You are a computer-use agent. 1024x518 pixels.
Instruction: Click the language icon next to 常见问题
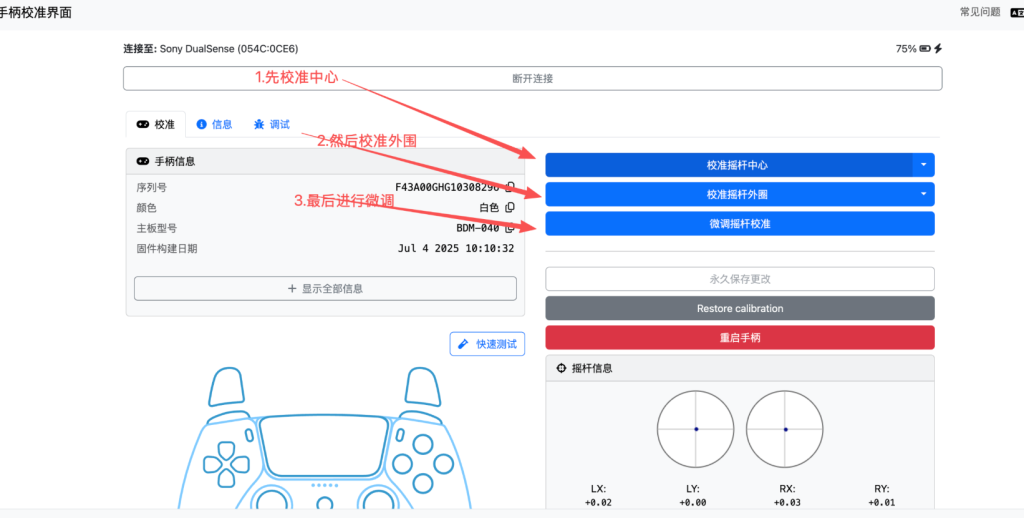pyautogui.click(x=1017, y=12)
